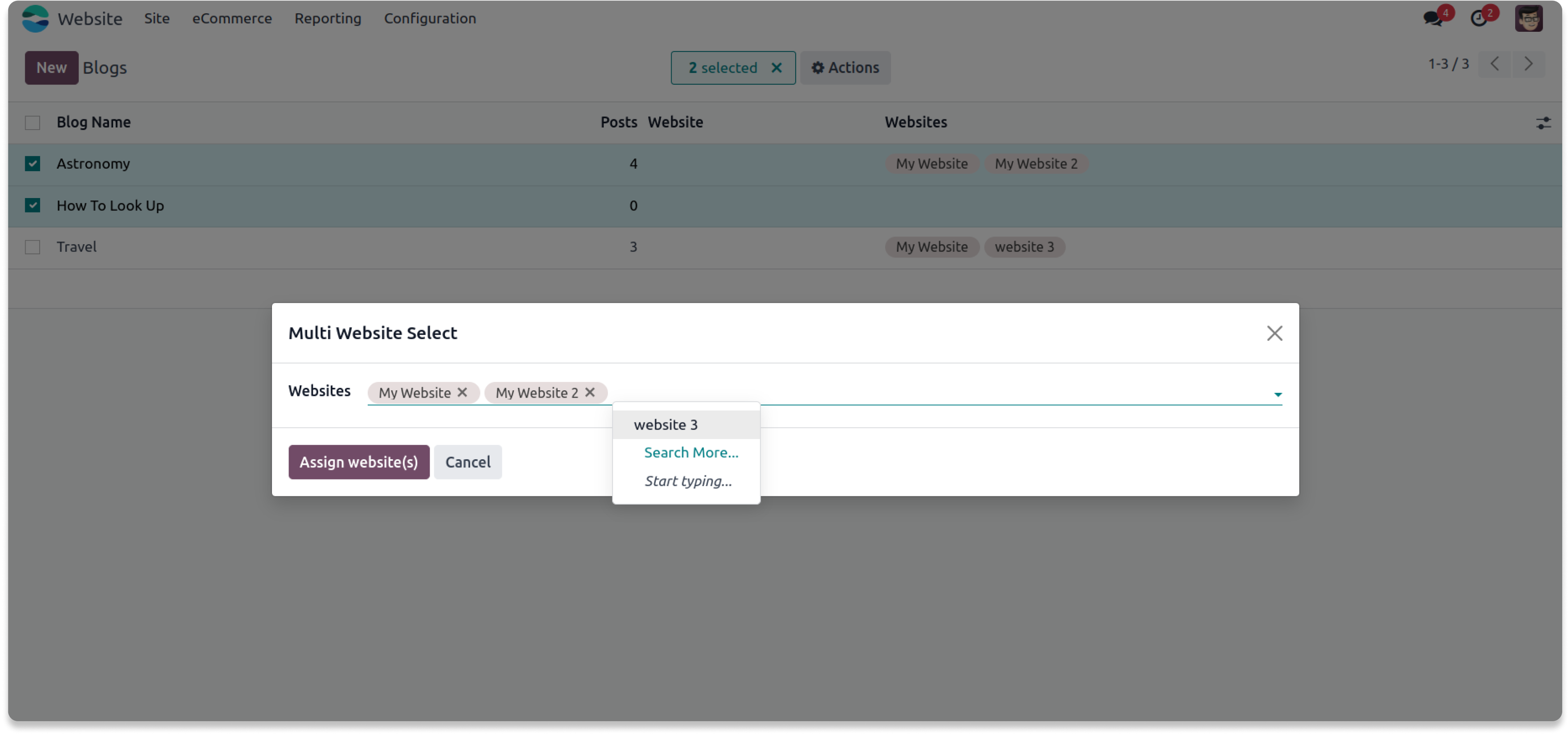Click the Assign website(s) button
Viewport: 1568px width, 734px height.
point(359,462)
